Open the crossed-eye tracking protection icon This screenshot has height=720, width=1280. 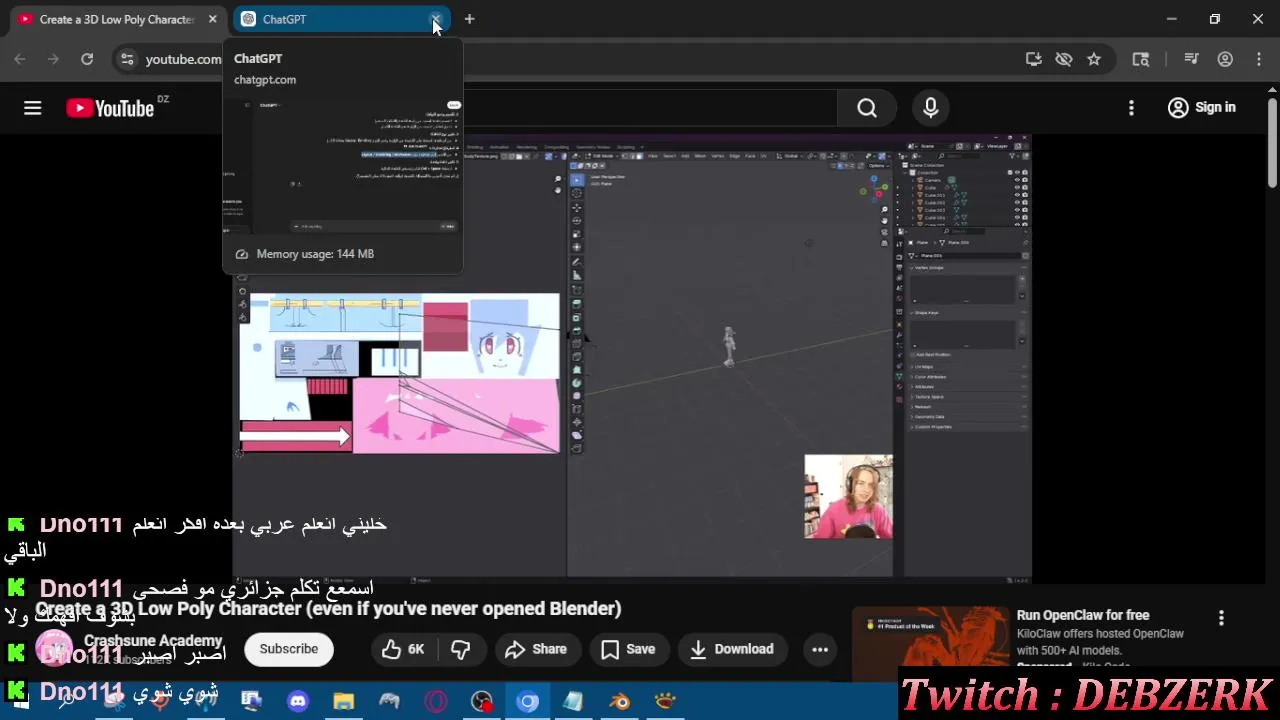(1064, 59)
